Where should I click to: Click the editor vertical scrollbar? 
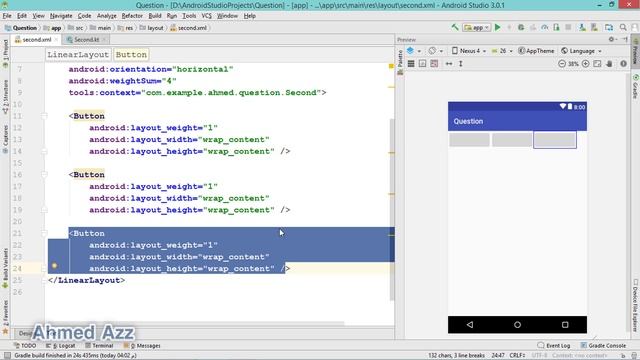(391, 210)
